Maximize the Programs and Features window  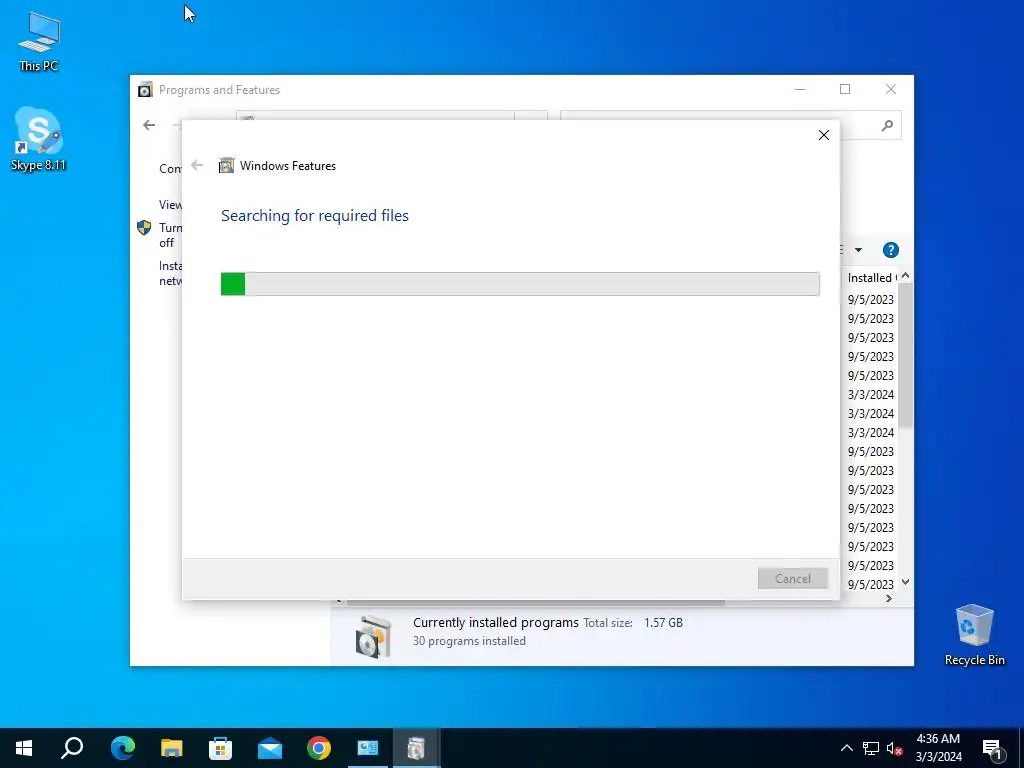pyautogui.click(x=845, y=89)
